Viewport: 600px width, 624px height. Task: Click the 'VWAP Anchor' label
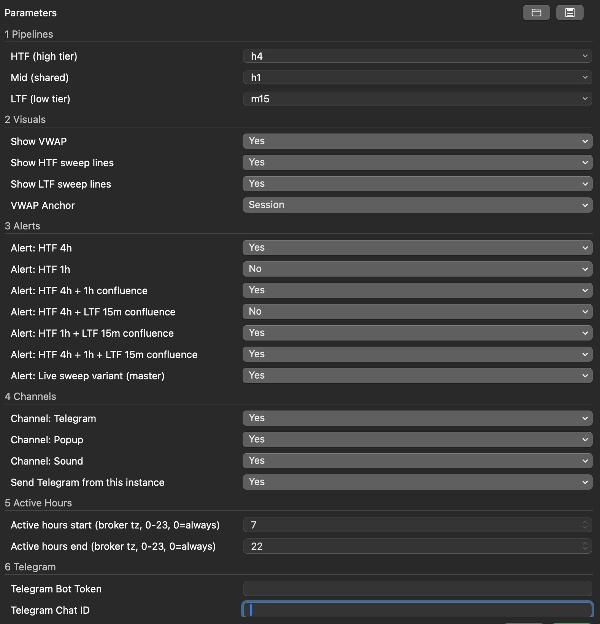click(x=43, y=205)
